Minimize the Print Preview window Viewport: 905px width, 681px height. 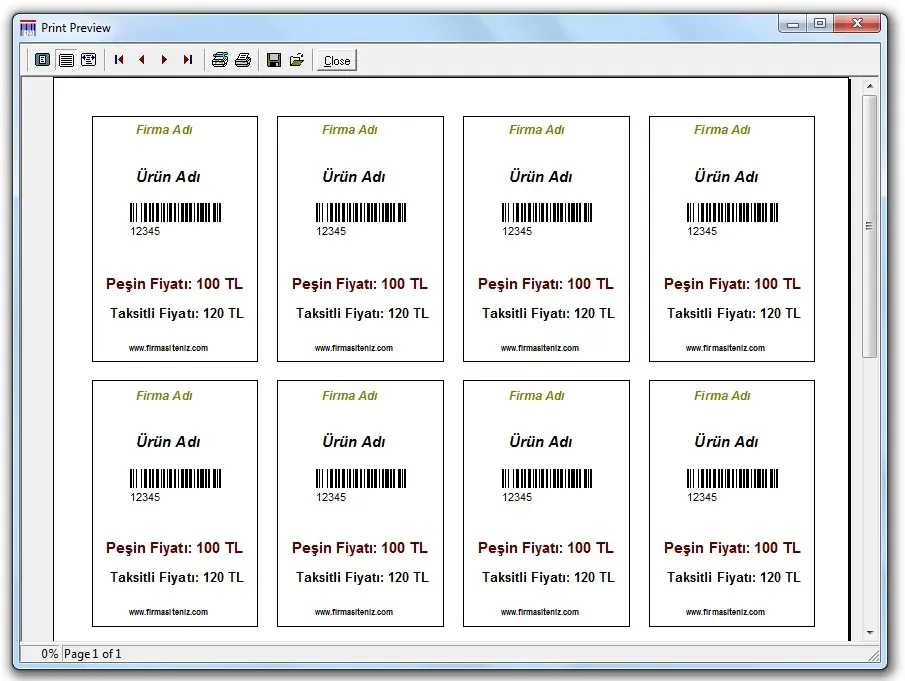point(793,24)
